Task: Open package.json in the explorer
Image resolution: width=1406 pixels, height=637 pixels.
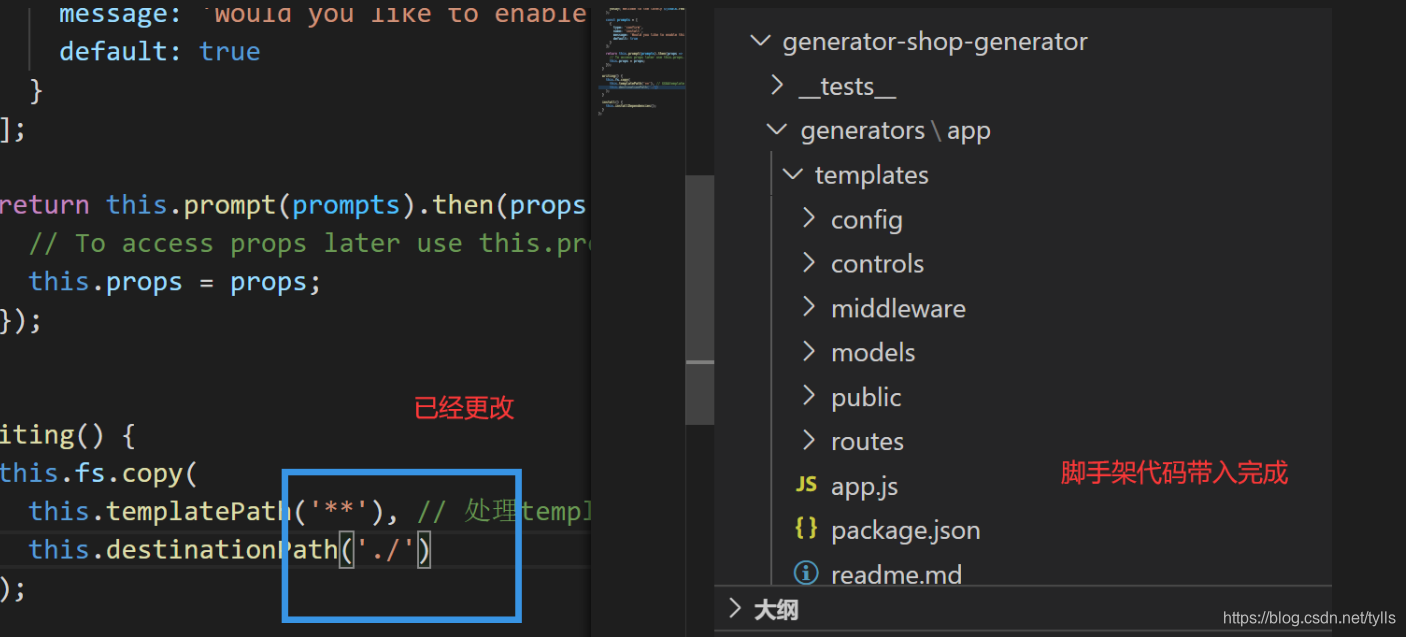Action: (906, 530)
